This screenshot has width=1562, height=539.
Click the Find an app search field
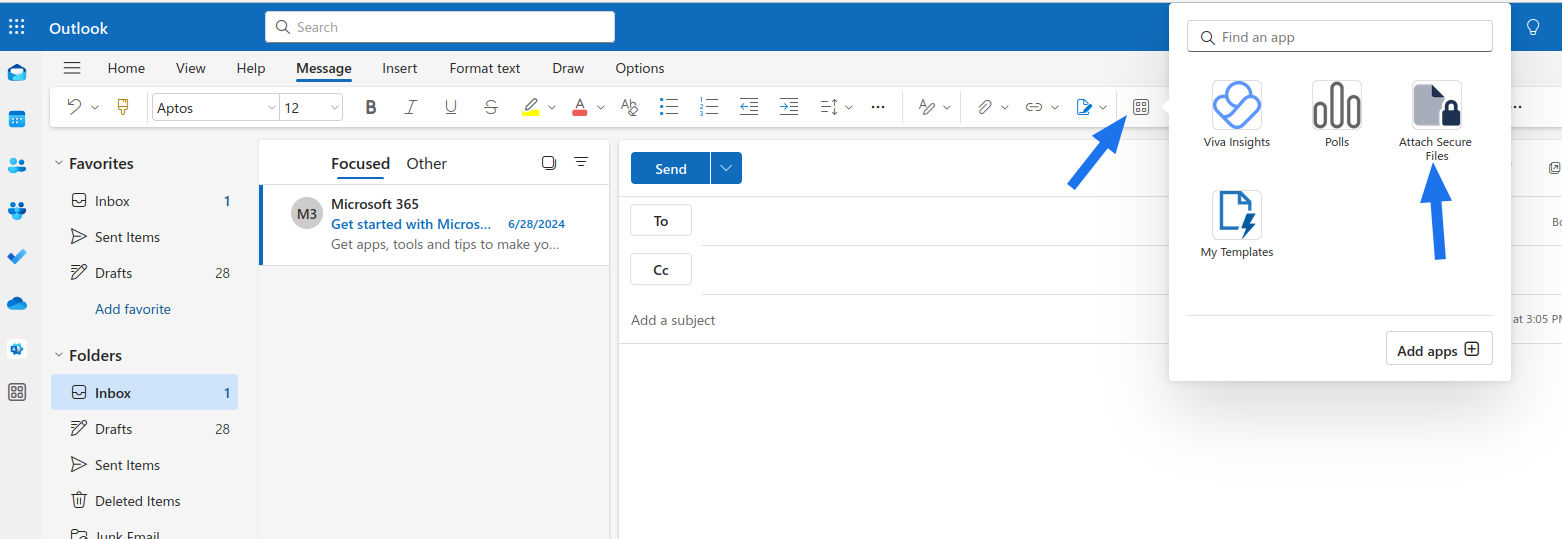[x=1340, y=37]
